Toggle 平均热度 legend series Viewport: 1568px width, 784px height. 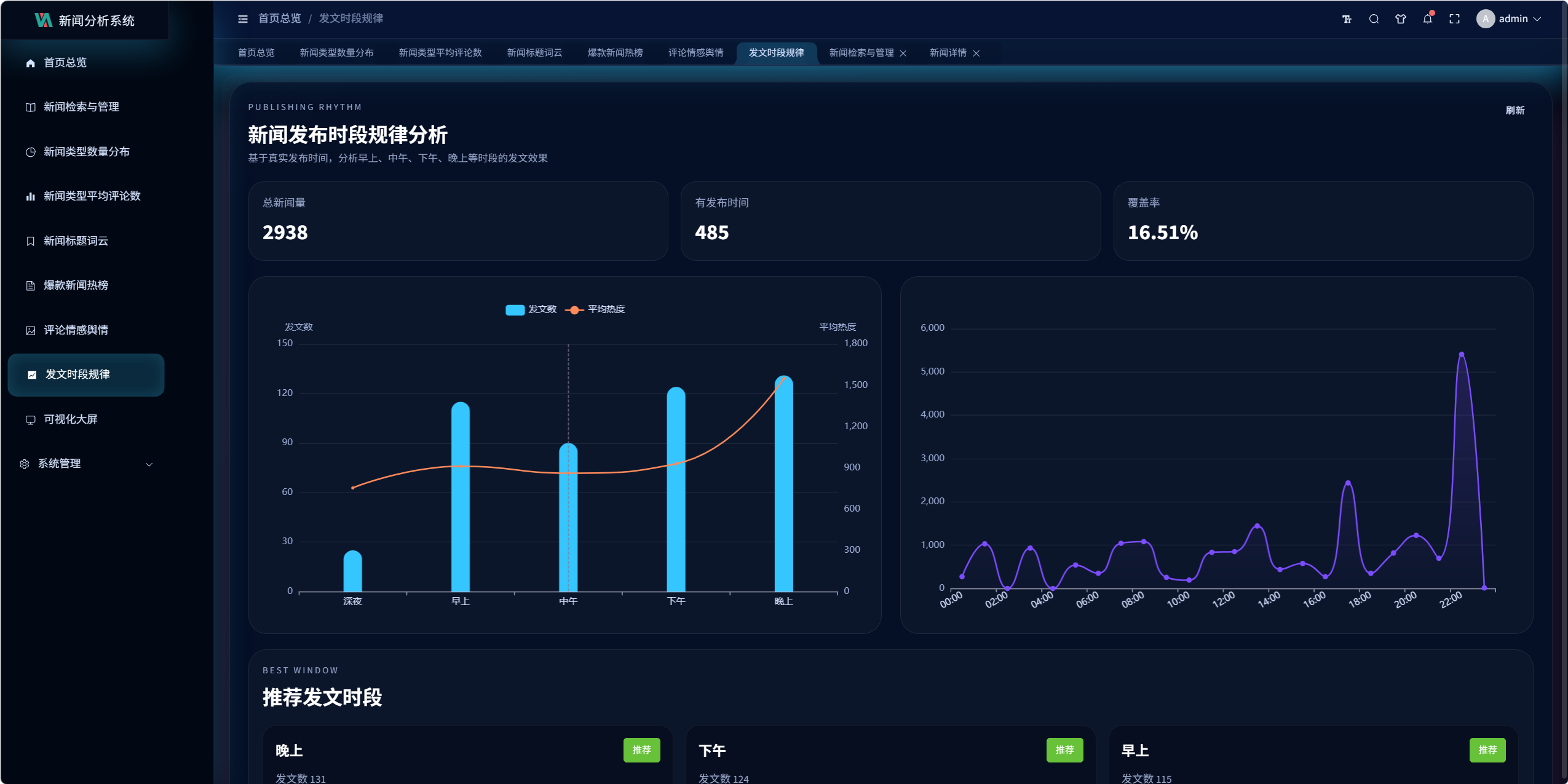[595, 309]
